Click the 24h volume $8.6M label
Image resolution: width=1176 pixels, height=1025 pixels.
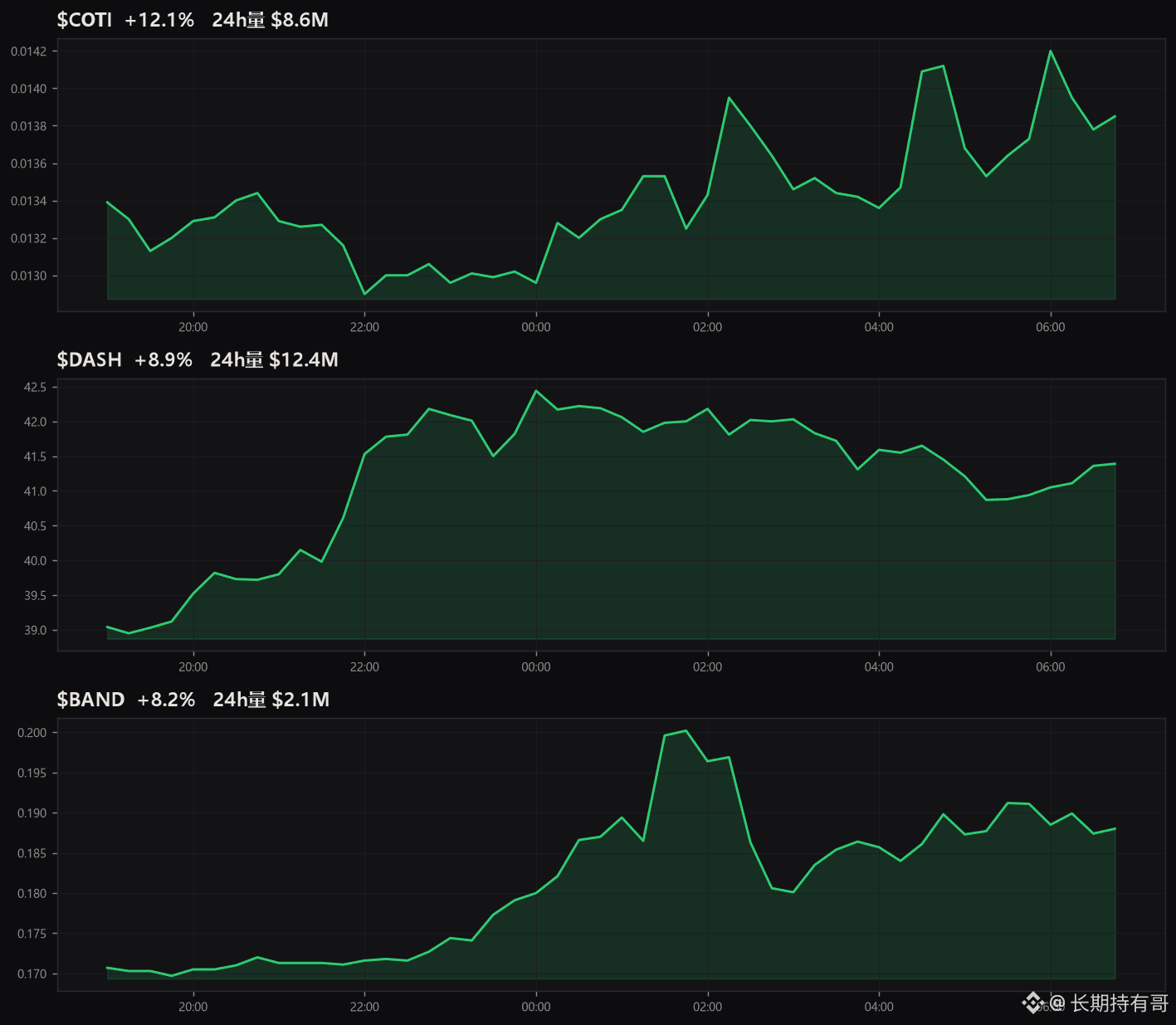[x=270, y=20]
